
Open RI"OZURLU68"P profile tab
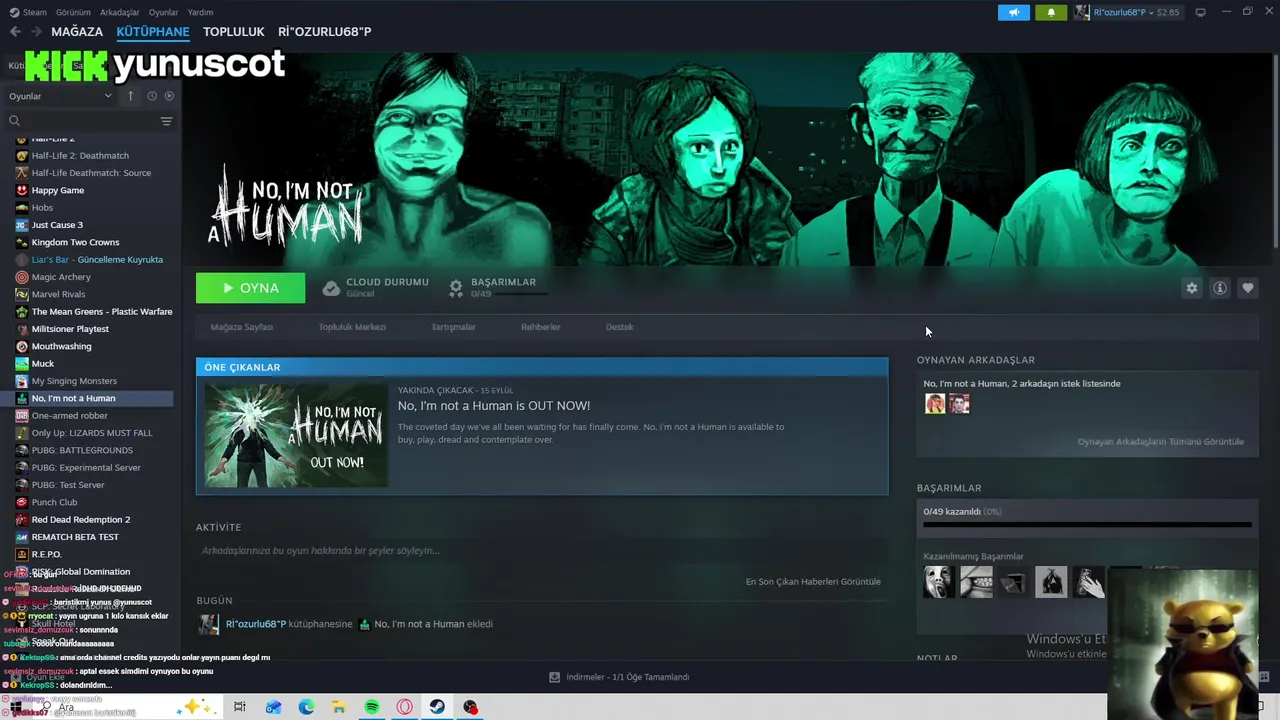coord(325,31)
